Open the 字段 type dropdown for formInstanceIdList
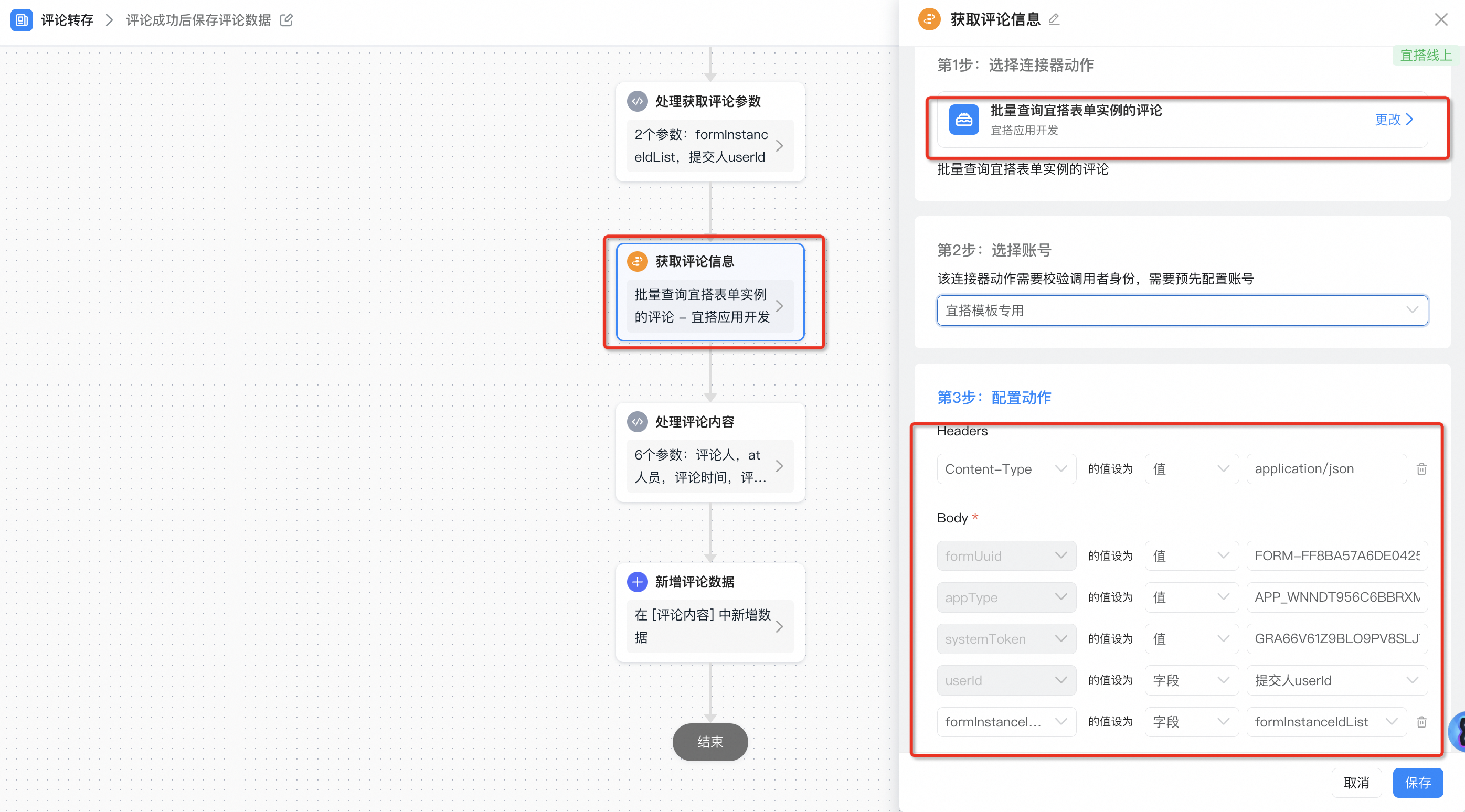The width and height of the screenshot is (1465, 812). click(1191, 722)
